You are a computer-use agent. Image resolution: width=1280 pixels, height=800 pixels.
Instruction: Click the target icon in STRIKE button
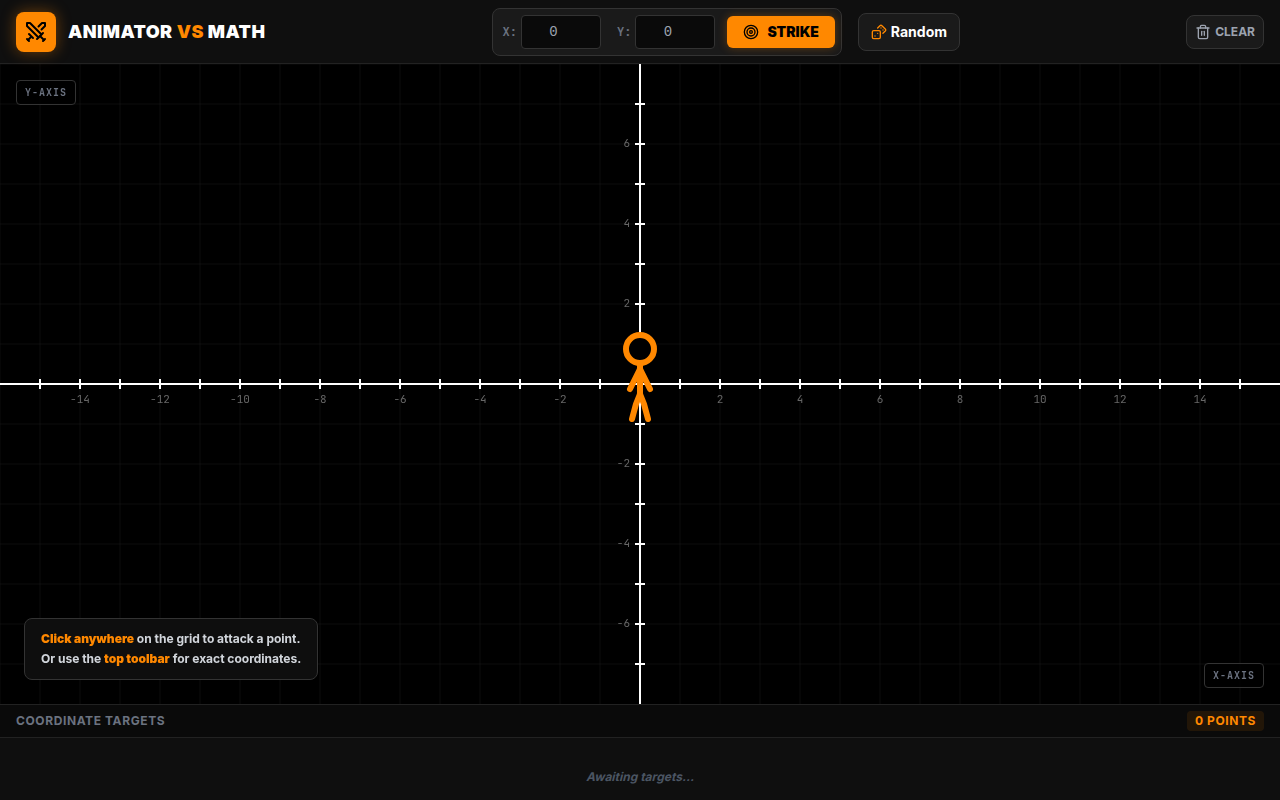751,32
